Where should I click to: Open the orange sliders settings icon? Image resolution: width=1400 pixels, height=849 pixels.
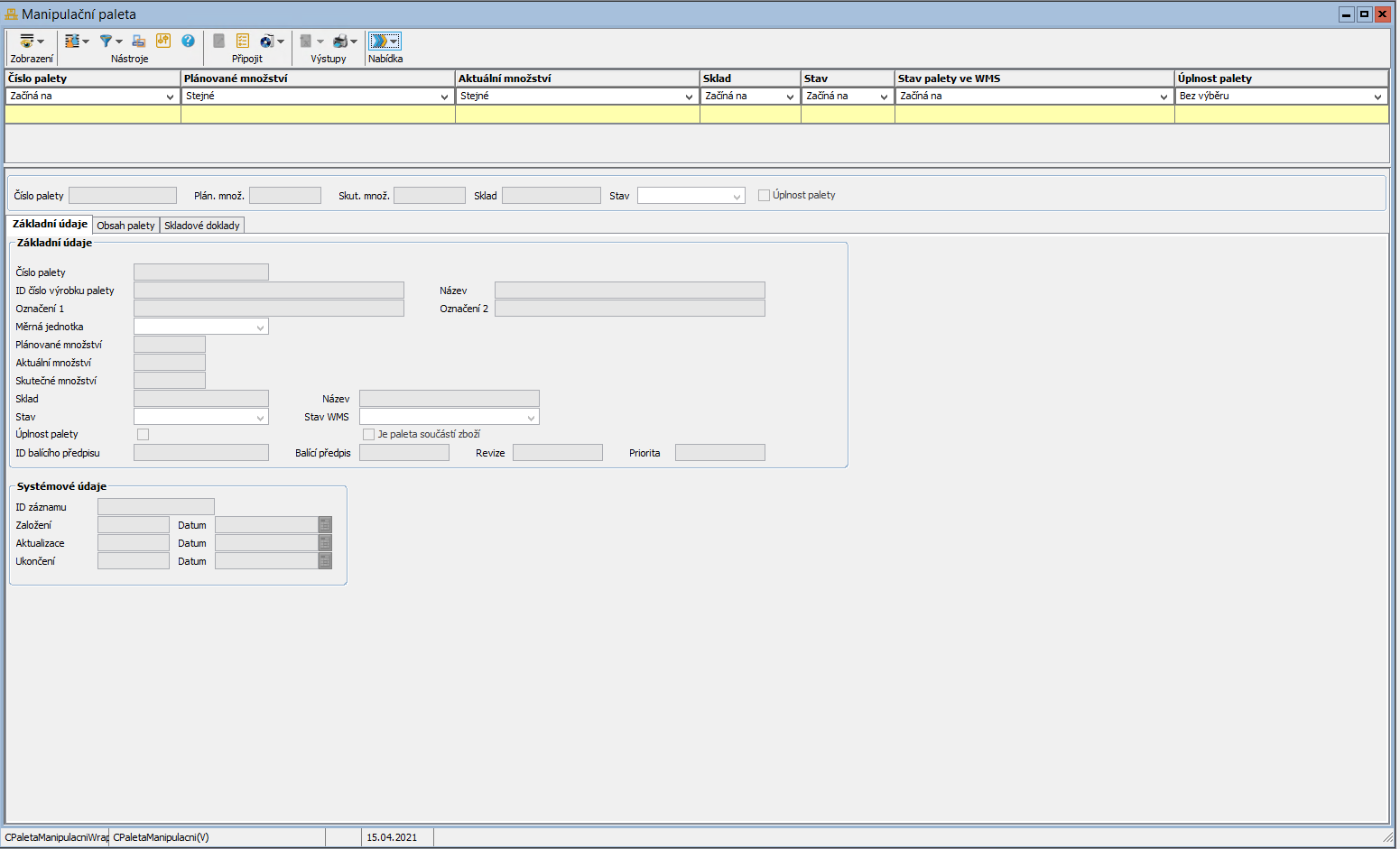click(163, 42)
